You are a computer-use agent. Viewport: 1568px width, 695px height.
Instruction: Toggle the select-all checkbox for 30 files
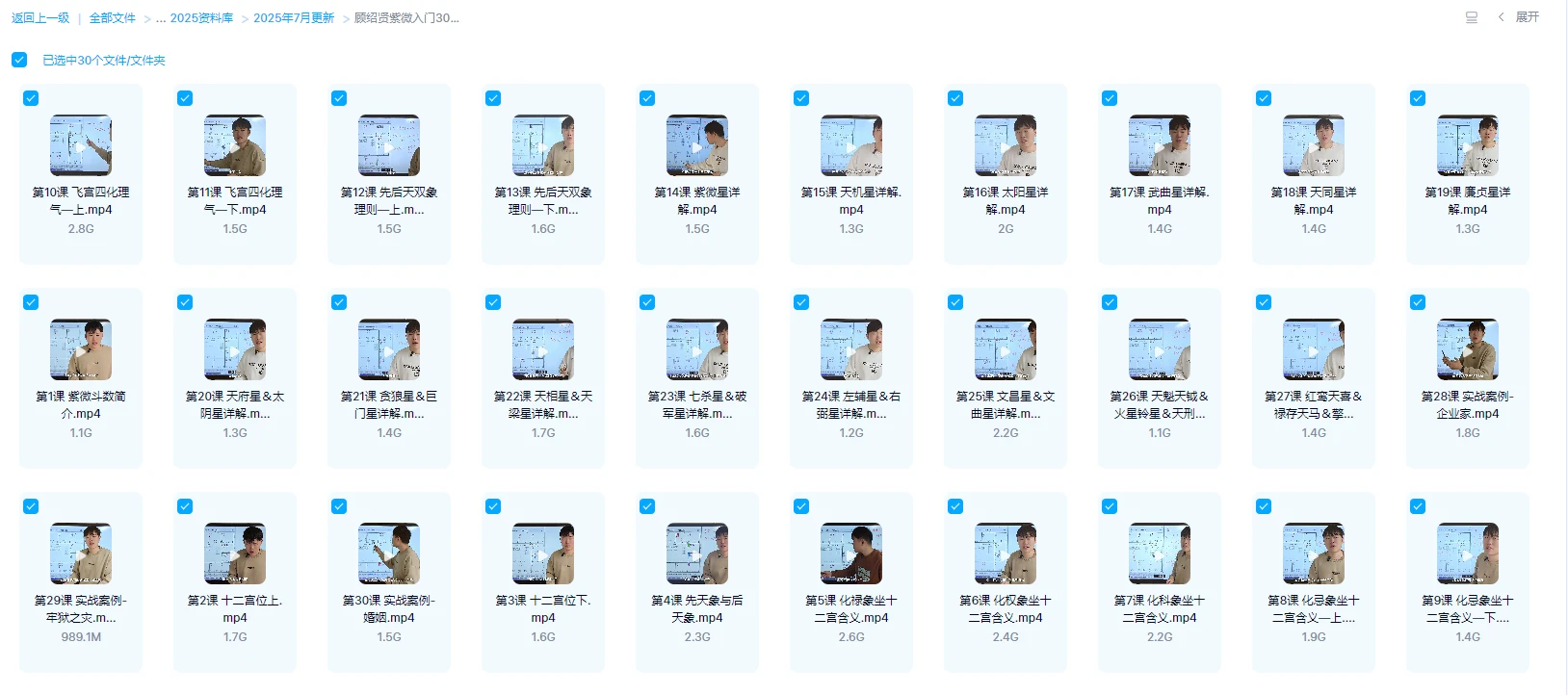(x=19, y=60)
